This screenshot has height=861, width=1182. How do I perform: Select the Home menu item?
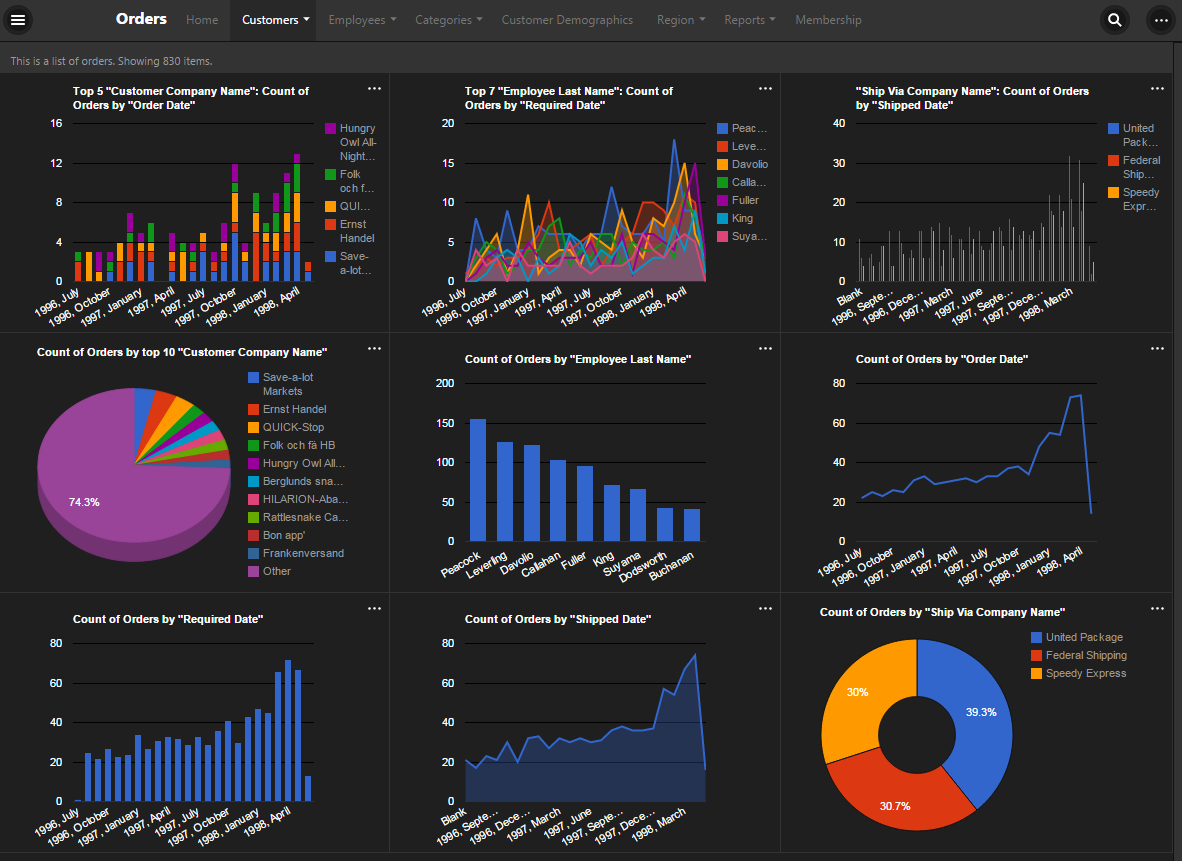tap(202, 19)
